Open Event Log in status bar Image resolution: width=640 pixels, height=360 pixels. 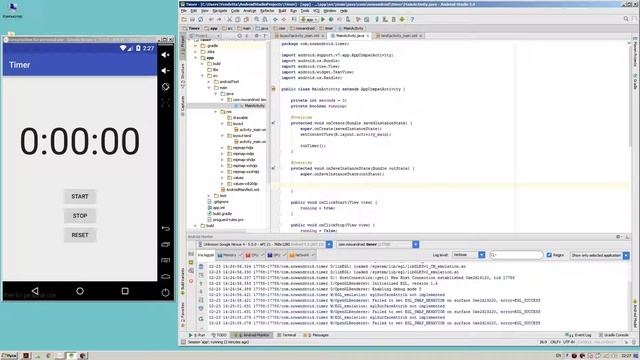(578, 335)
